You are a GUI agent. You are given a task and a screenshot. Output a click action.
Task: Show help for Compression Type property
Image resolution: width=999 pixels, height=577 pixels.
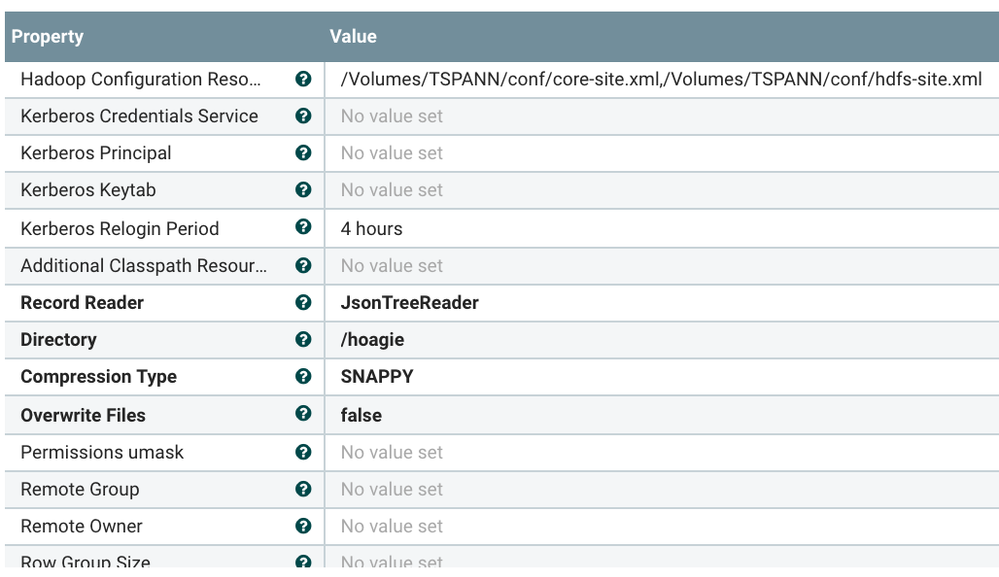point(304,376)
